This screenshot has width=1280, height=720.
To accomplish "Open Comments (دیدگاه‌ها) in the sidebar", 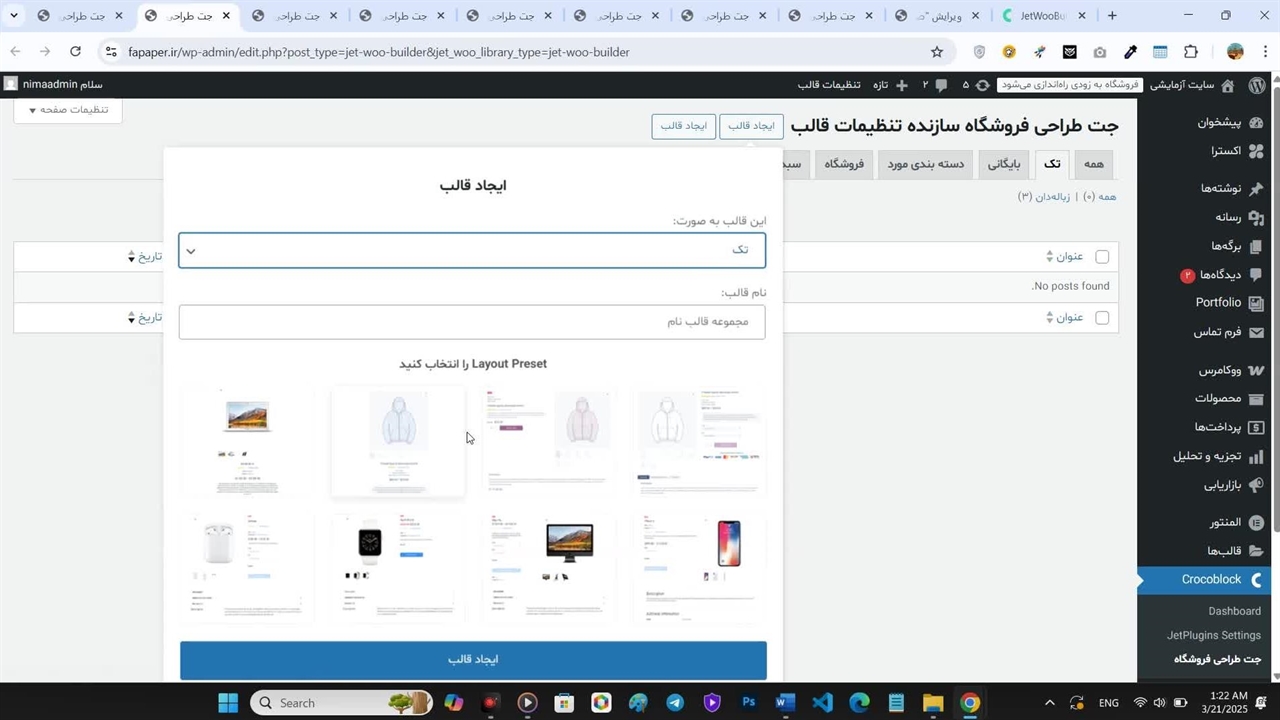I will pyautogui.click(x=1219, y=275).
